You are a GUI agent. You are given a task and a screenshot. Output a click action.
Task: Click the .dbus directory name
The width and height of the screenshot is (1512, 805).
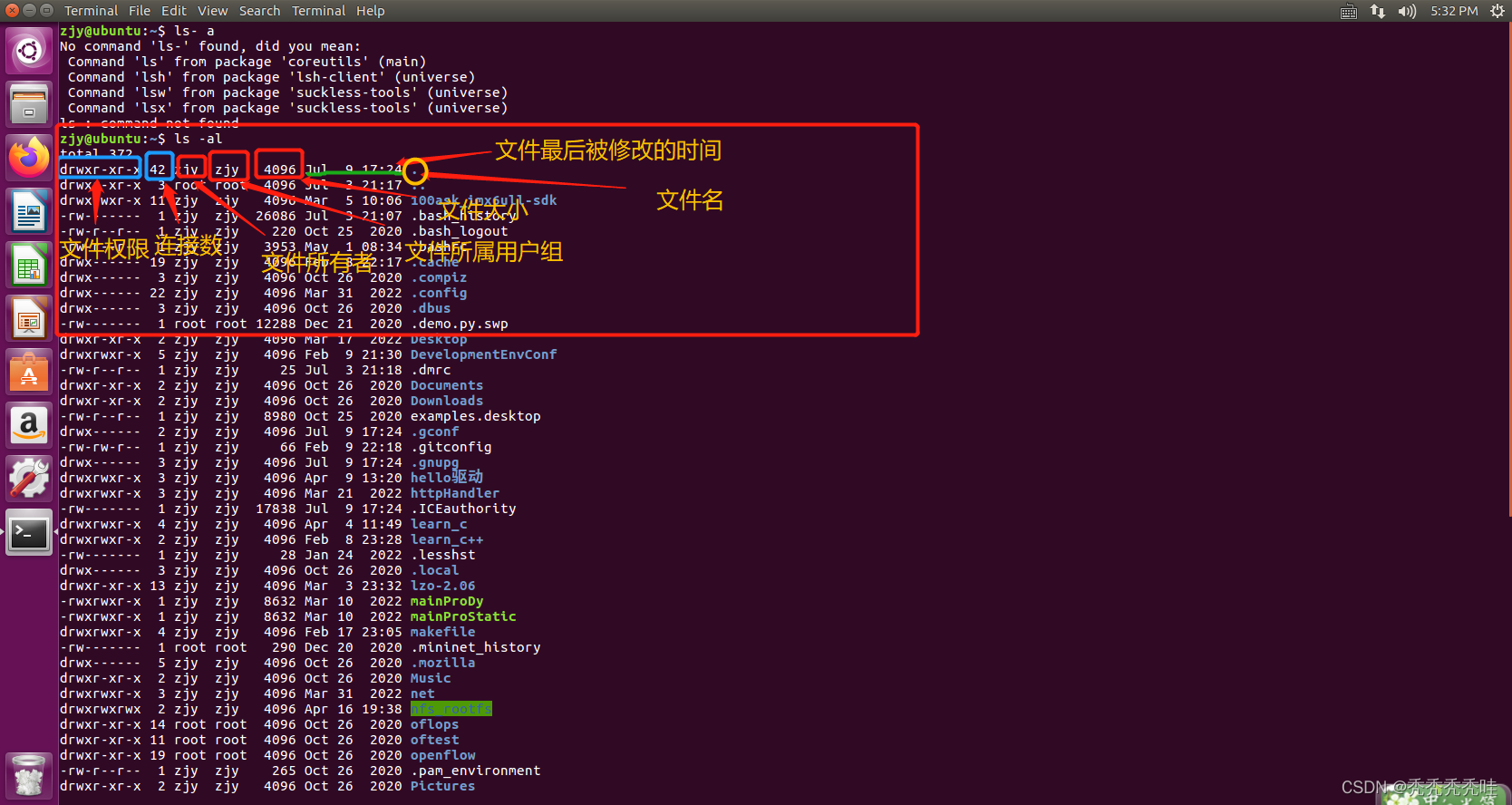[x=431, y=308]
